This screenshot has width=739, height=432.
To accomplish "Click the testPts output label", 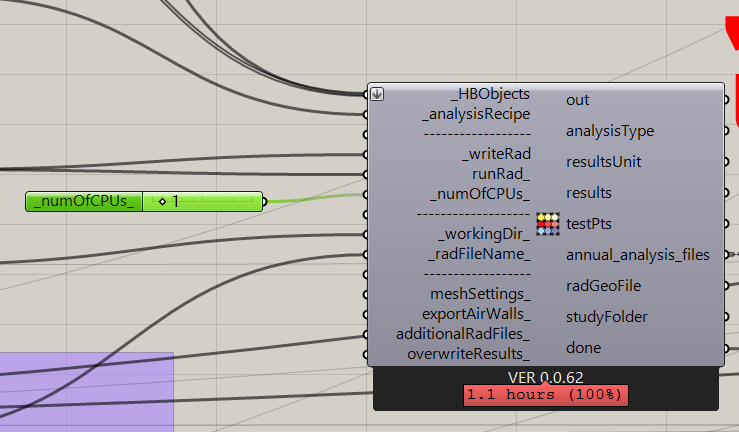I will (589, 224).
